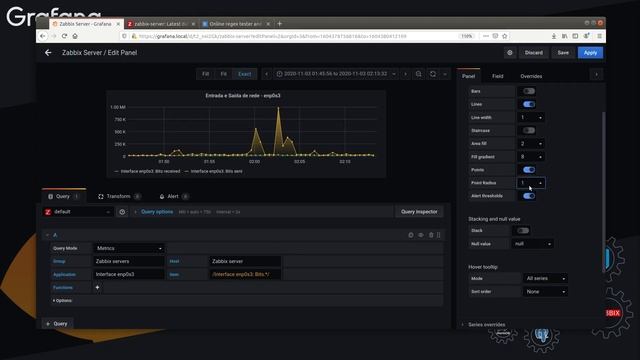Click the Save button
The height and width of the screenshot is (360, 640).
tap(563, 53)
